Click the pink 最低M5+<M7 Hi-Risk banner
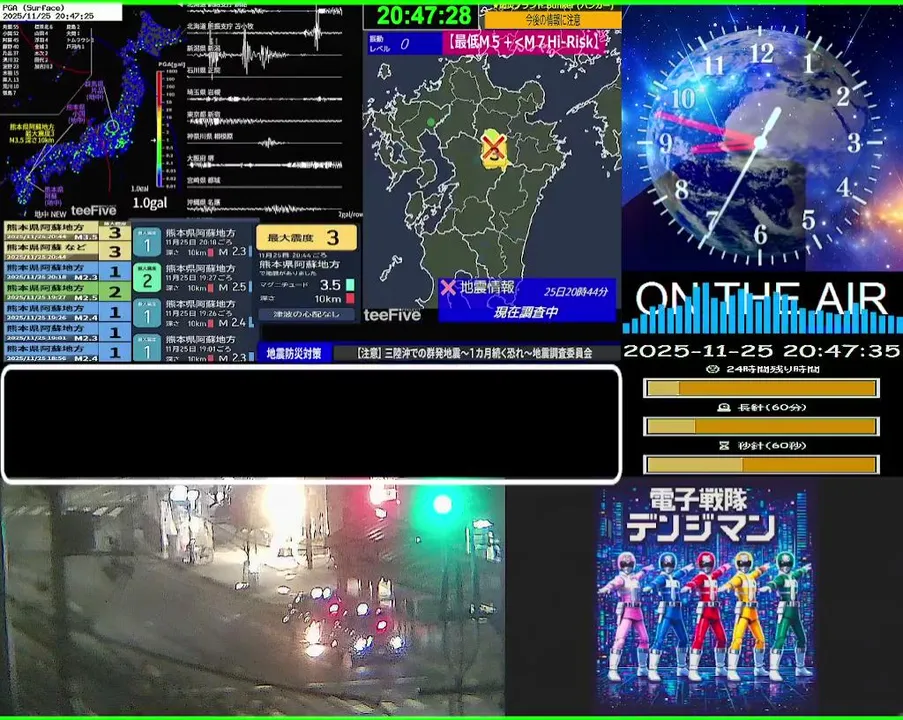This screenshot has height=720, width=903. (x=525, y=43)
